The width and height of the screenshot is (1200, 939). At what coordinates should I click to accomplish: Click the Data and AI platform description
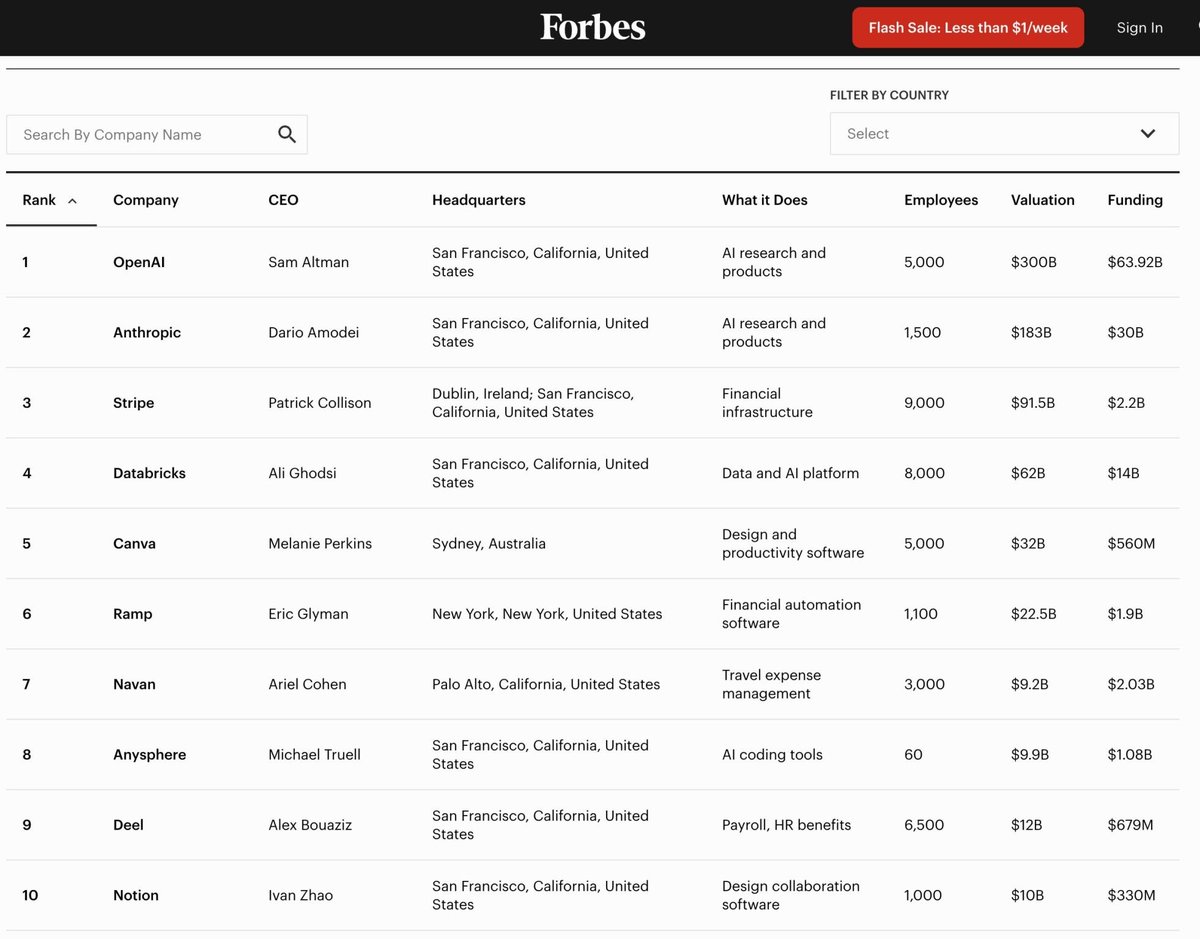[790, 473]
